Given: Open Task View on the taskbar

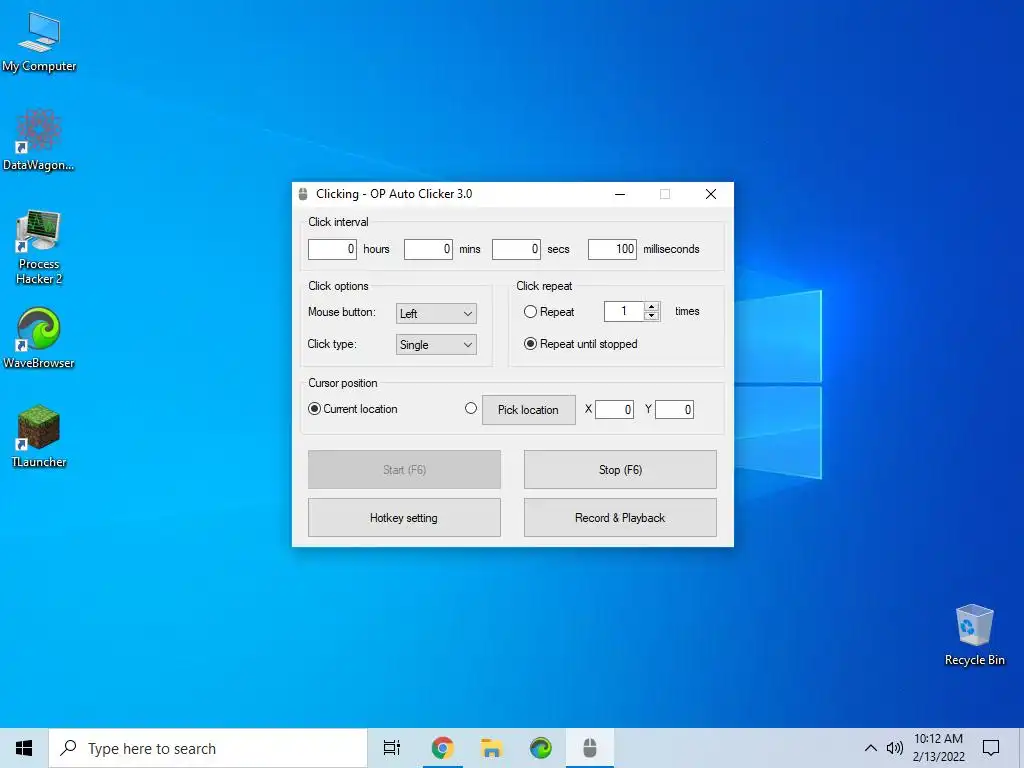Looking at the screenshot, I should pos(392,748).
